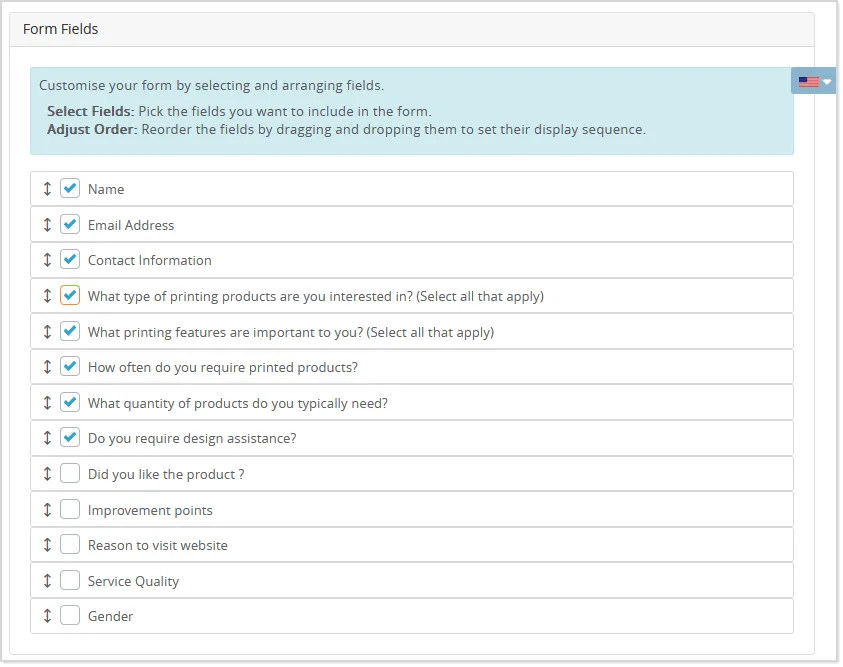Check the Gender field checkbox
843x667 pixels.
pyautogui.click(x=70, y=615)
